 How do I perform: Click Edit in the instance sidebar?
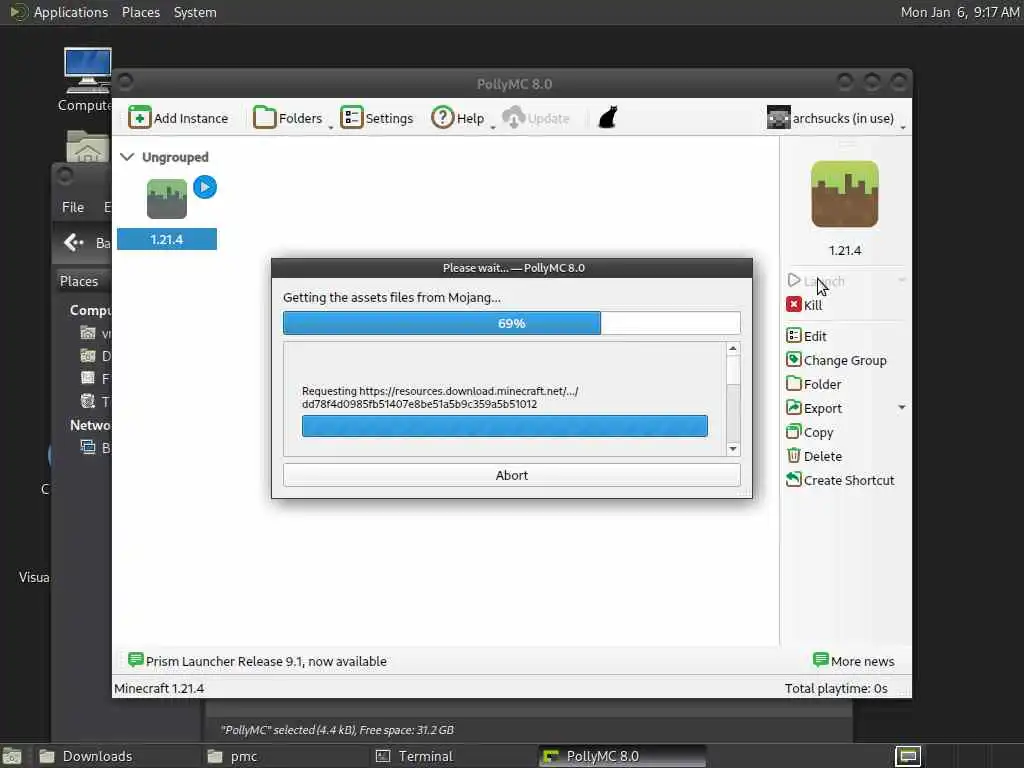[x=807, y=336]
